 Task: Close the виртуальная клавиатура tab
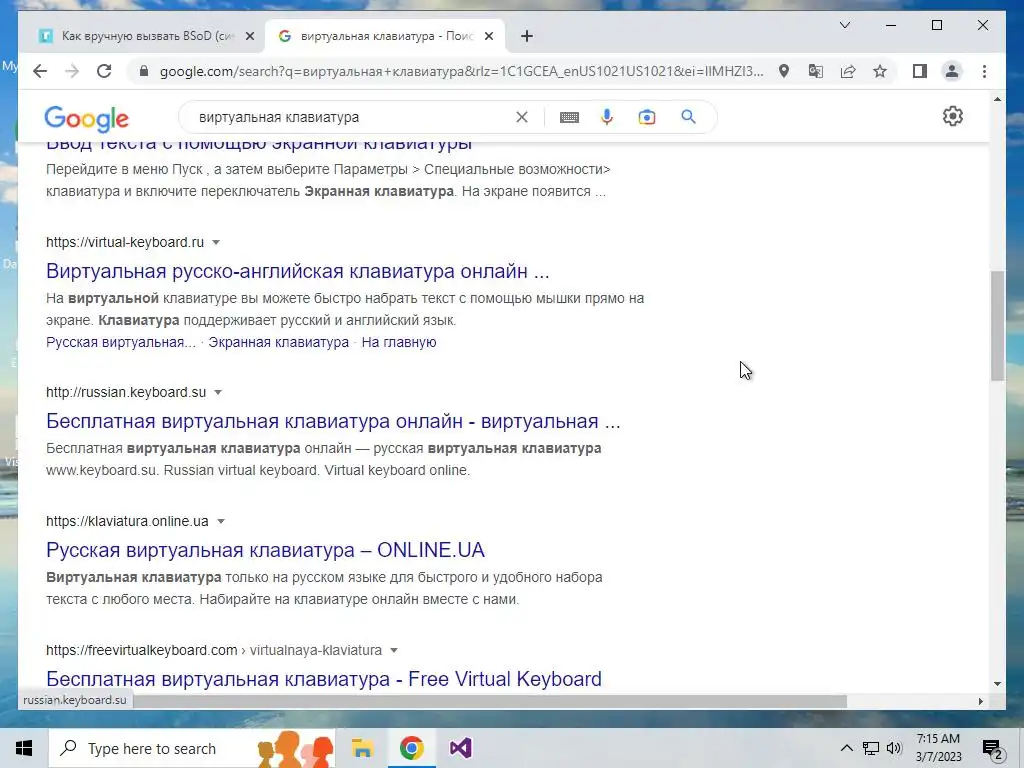pyautogui.click(x=488, y=37)
